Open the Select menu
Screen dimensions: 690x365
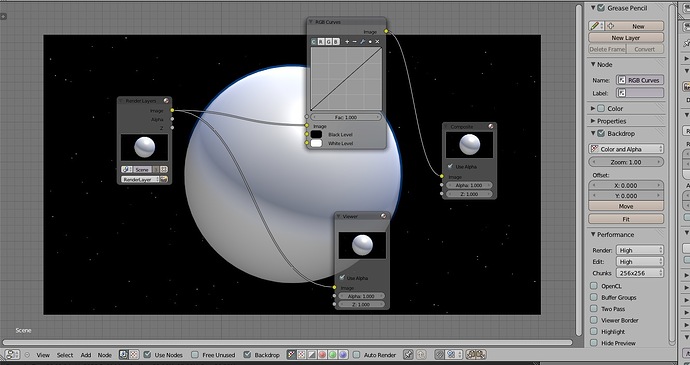[65, 355]
